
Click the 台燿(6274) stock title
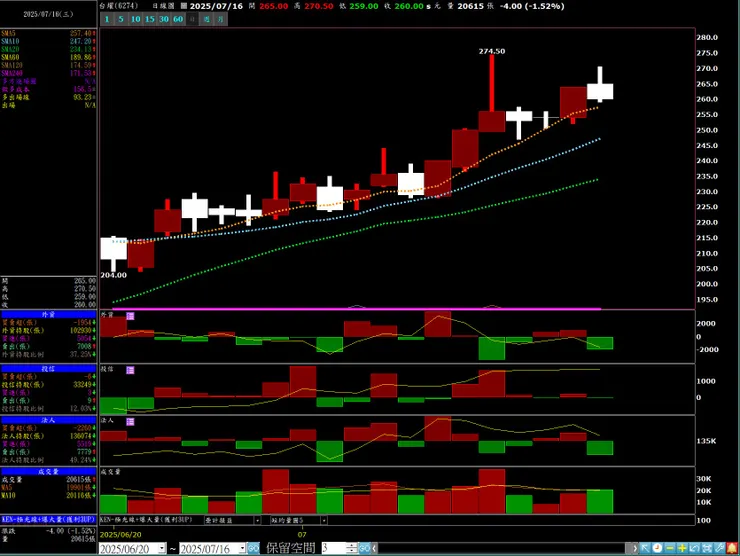pos(119,6)
